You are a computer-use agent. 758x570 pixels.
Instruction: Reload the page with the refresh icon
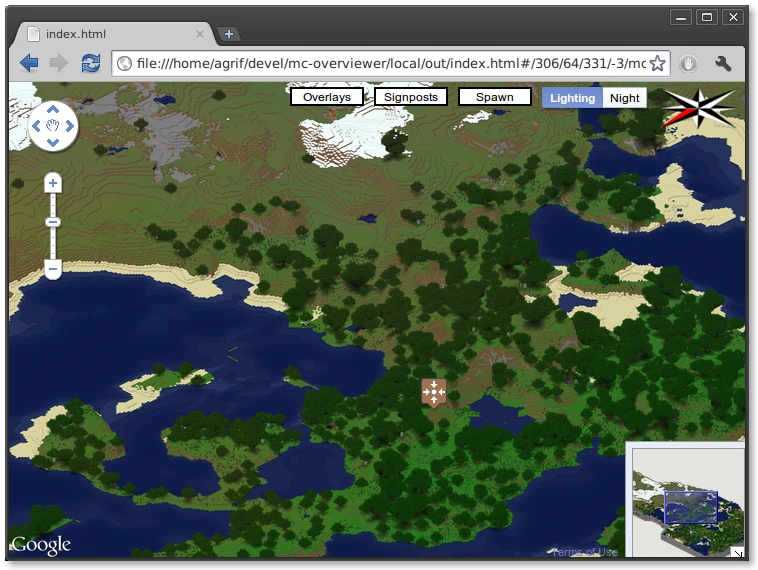coord(91,63)
